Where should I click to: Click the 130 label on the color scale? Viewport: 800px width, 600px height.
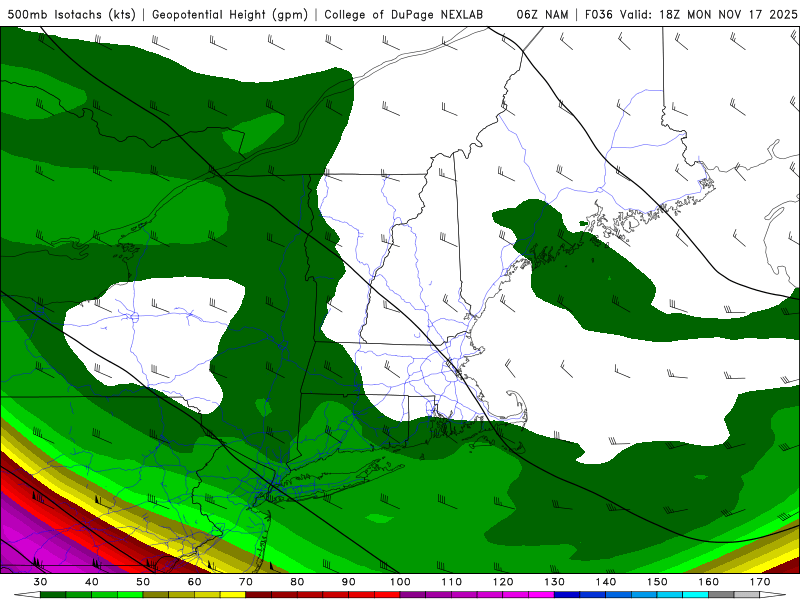pos(555,582)
